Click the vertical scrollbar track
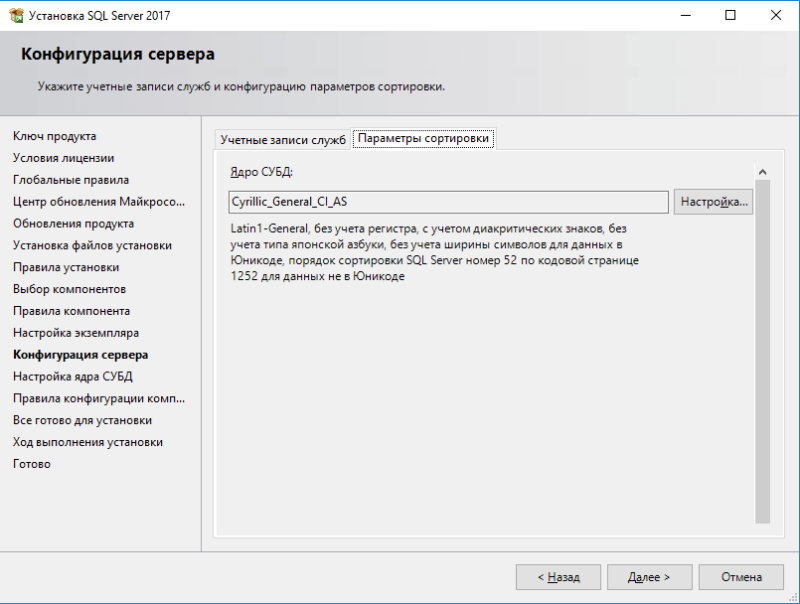The image size is (800, 604). 762,350
